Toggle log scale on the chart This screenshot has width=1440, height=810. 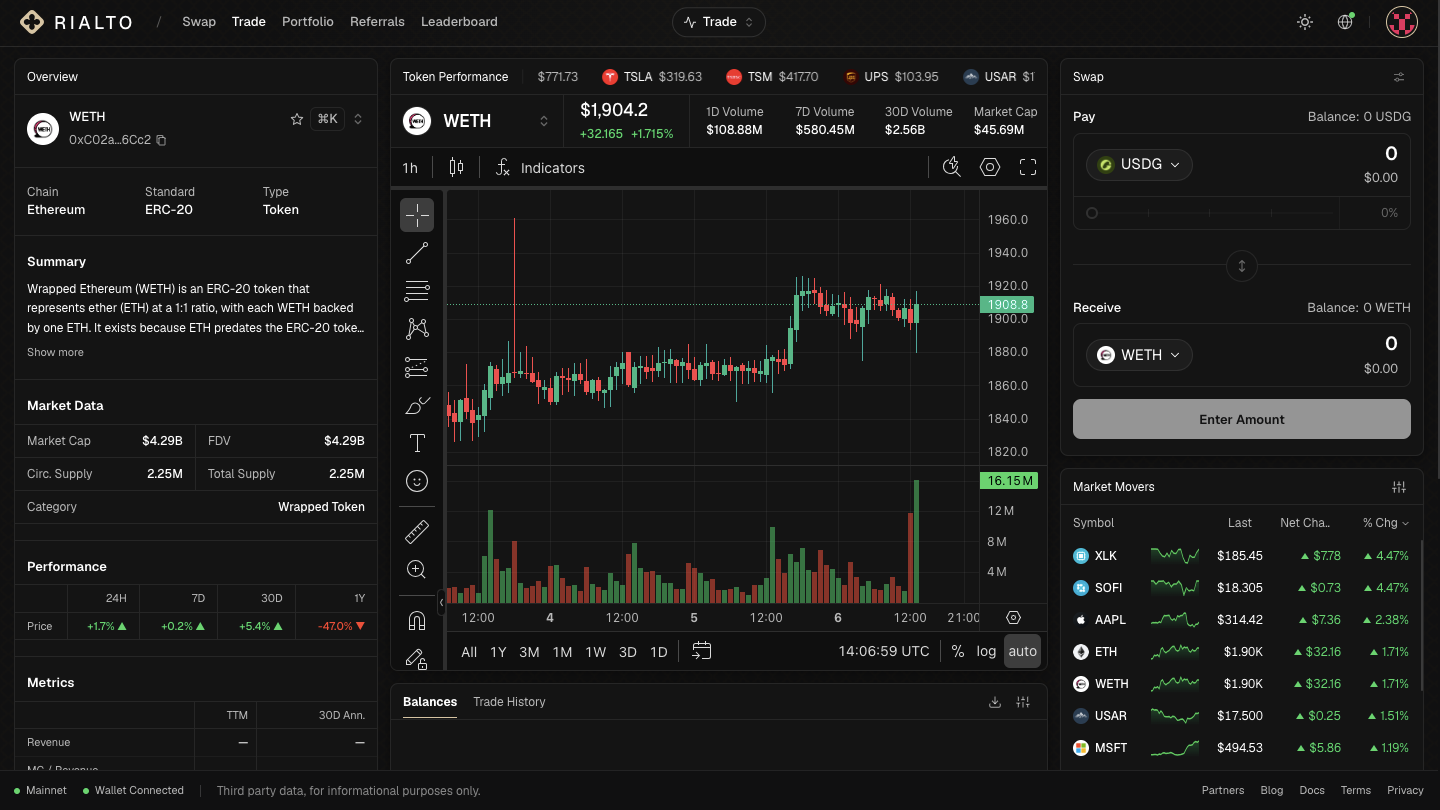[x=987, y=651]
